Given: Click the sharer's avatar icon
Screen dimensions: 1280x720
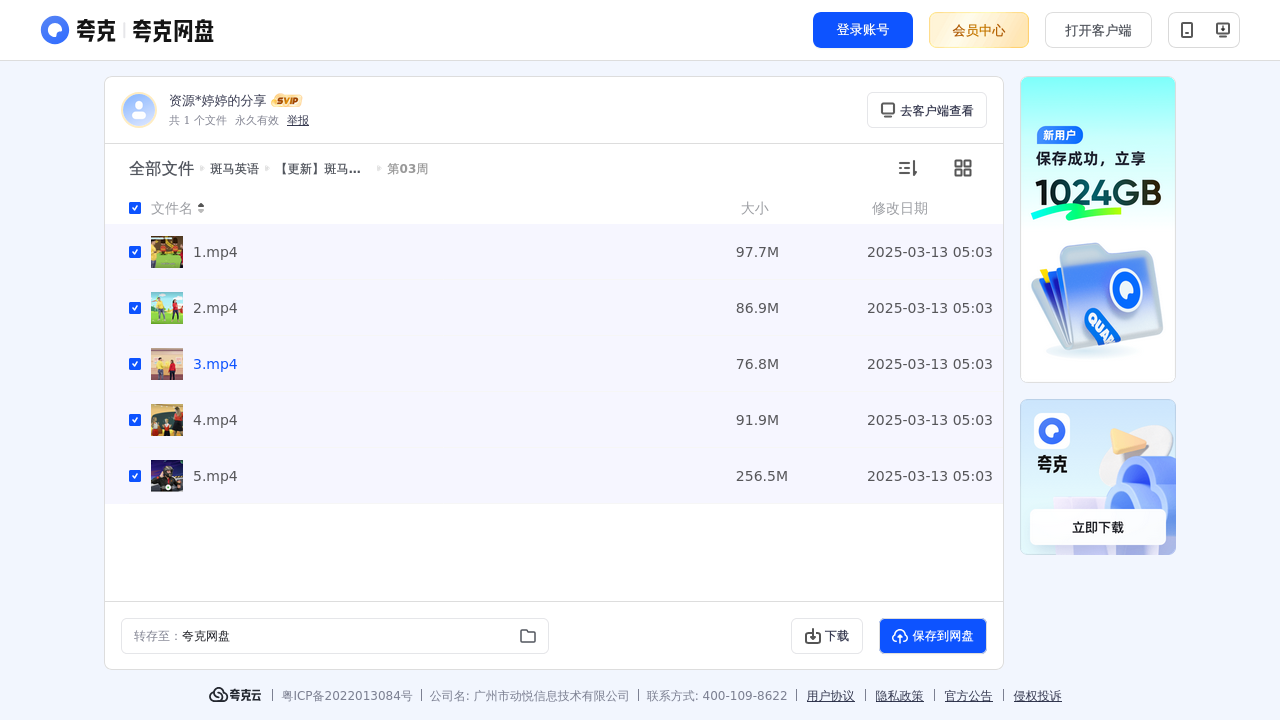Looking at the screenshot, I should coord(139,110).
